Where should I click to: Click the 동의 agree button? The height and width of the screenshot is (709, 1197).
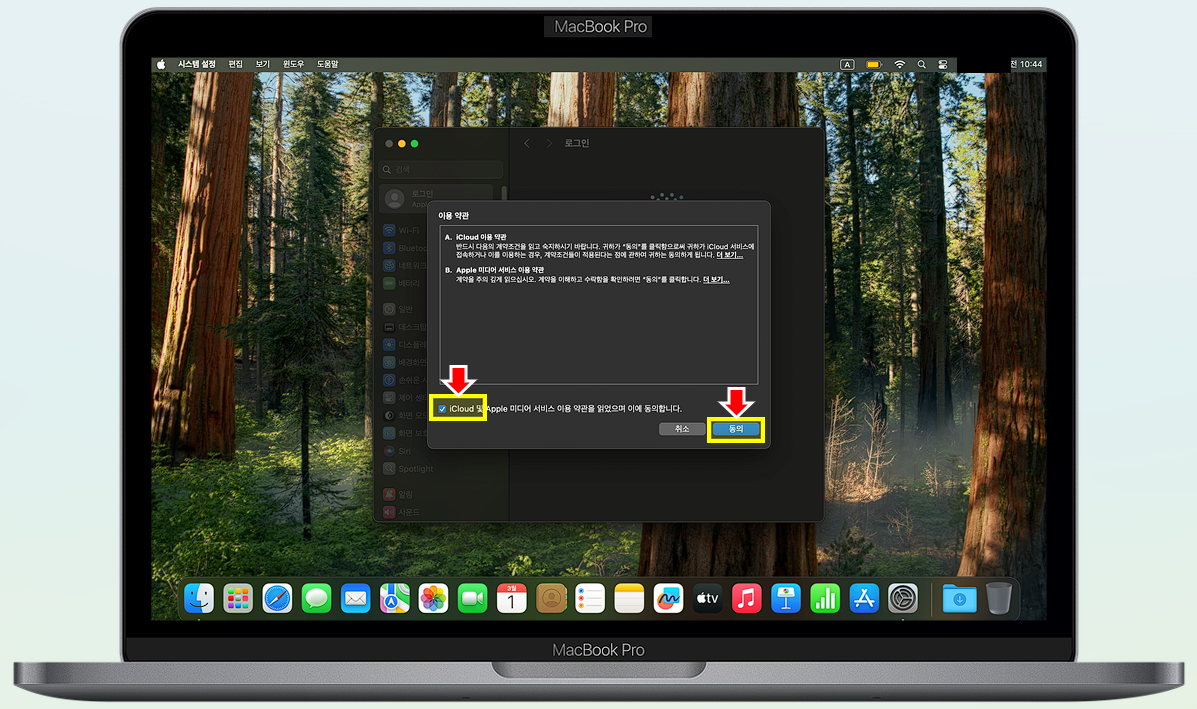coord(735,429)
